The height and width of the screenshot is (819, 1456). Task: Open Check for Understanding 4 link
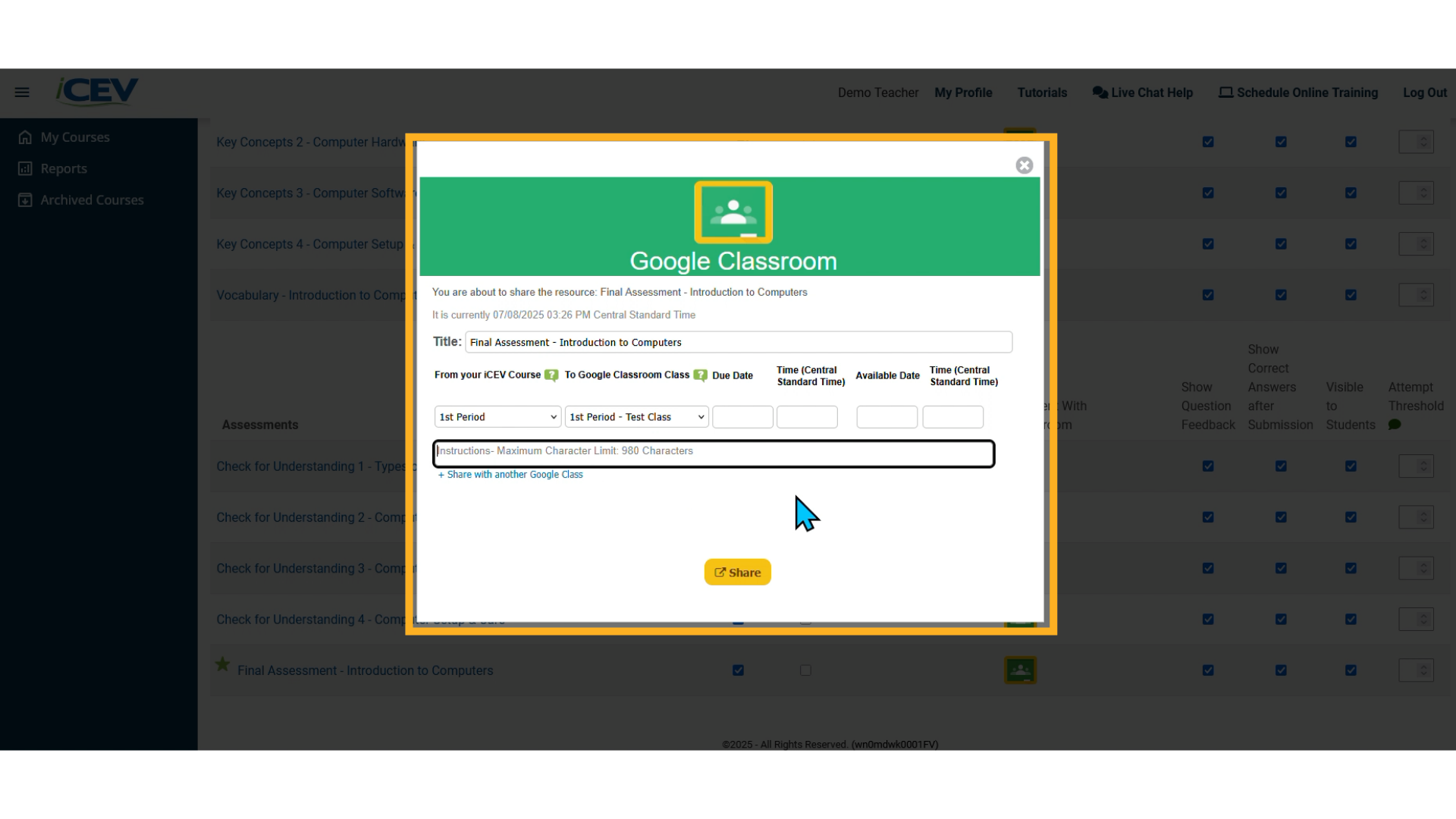311,620
